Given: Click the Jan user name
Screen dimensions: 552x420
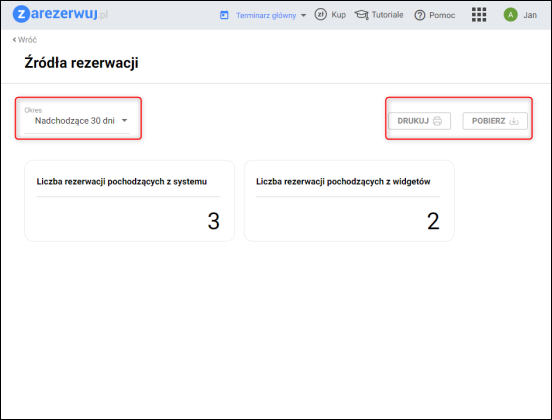Looking at the screenshot, I should pyautogui.click(x=530, y=15).
